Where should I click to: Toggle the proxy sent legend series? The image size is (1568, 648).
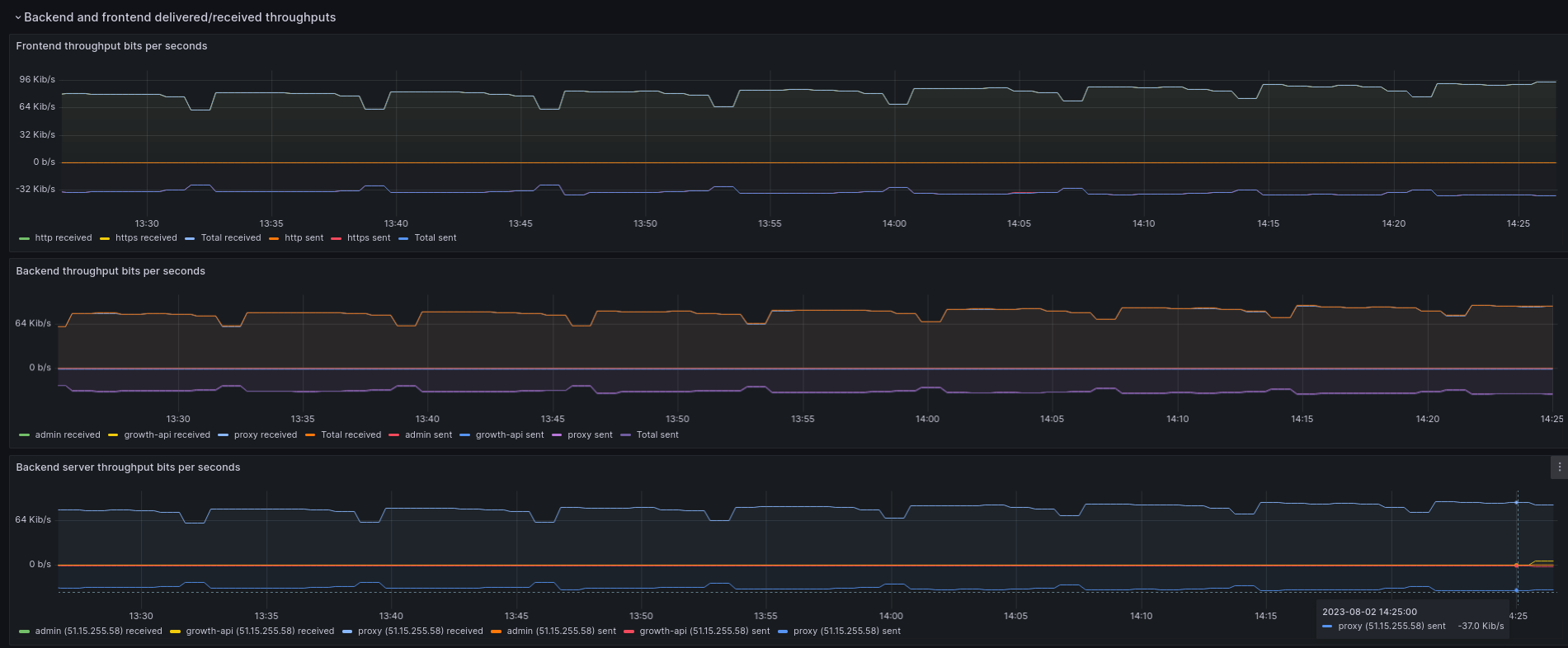tap(589, 435)
